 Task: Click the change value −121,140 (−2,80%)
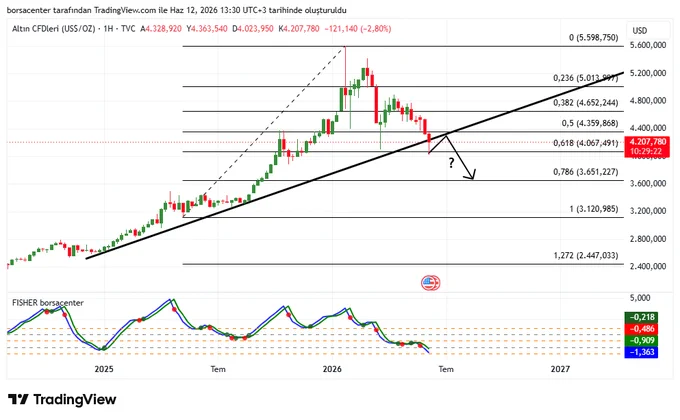[358, 29]
